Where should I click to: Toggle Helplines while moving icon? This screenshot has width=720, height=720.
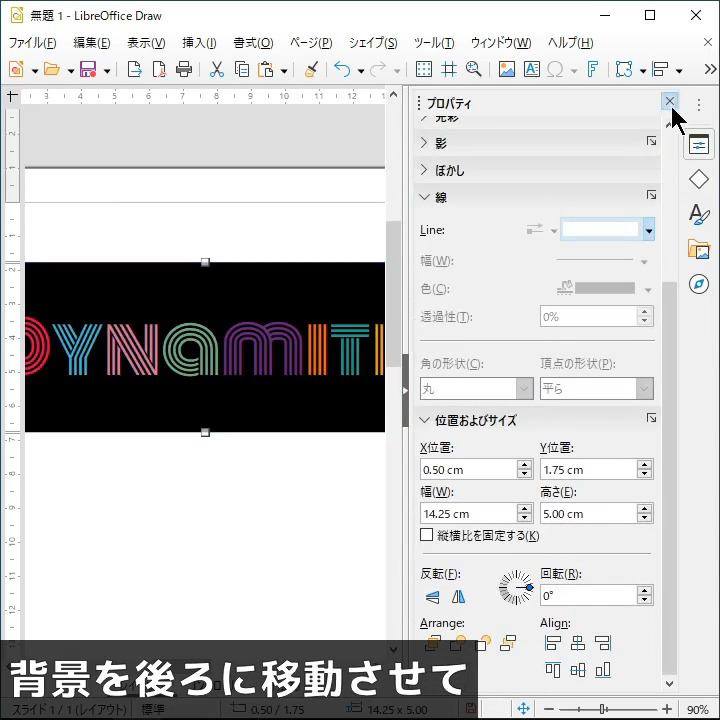(x=449, y=69)
